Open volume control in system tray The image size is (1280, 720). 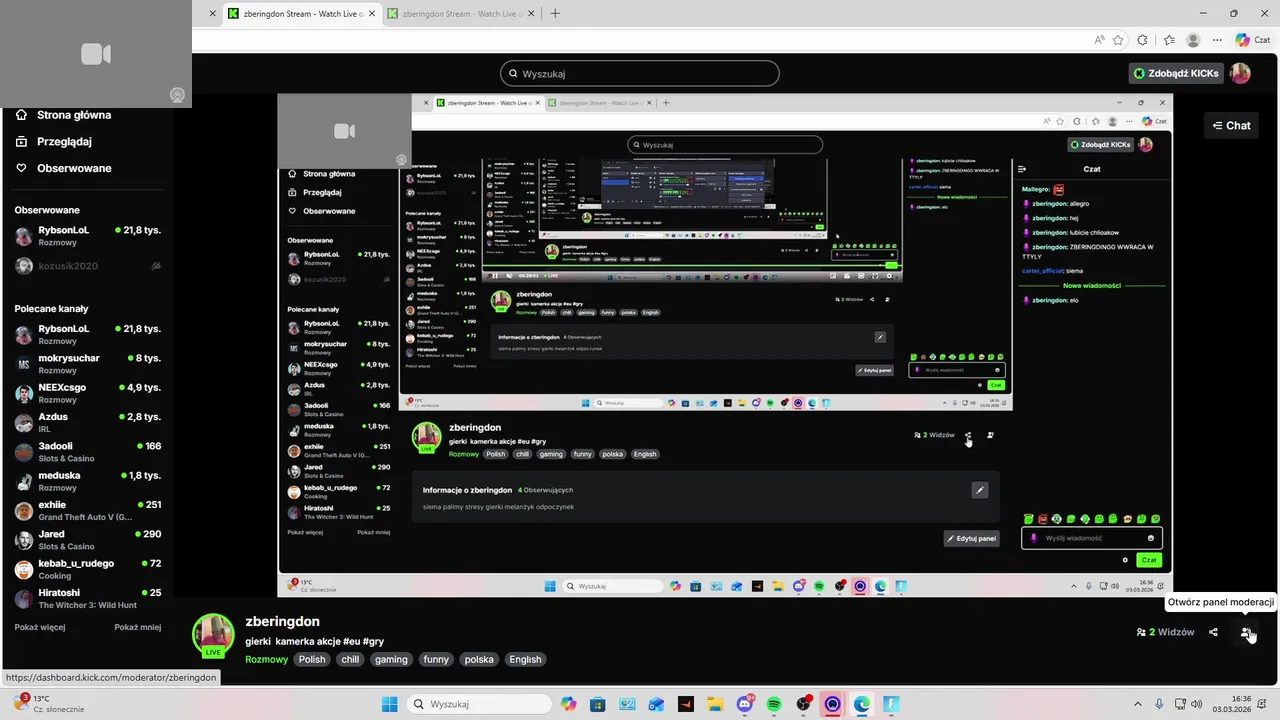click(1195, 704)
